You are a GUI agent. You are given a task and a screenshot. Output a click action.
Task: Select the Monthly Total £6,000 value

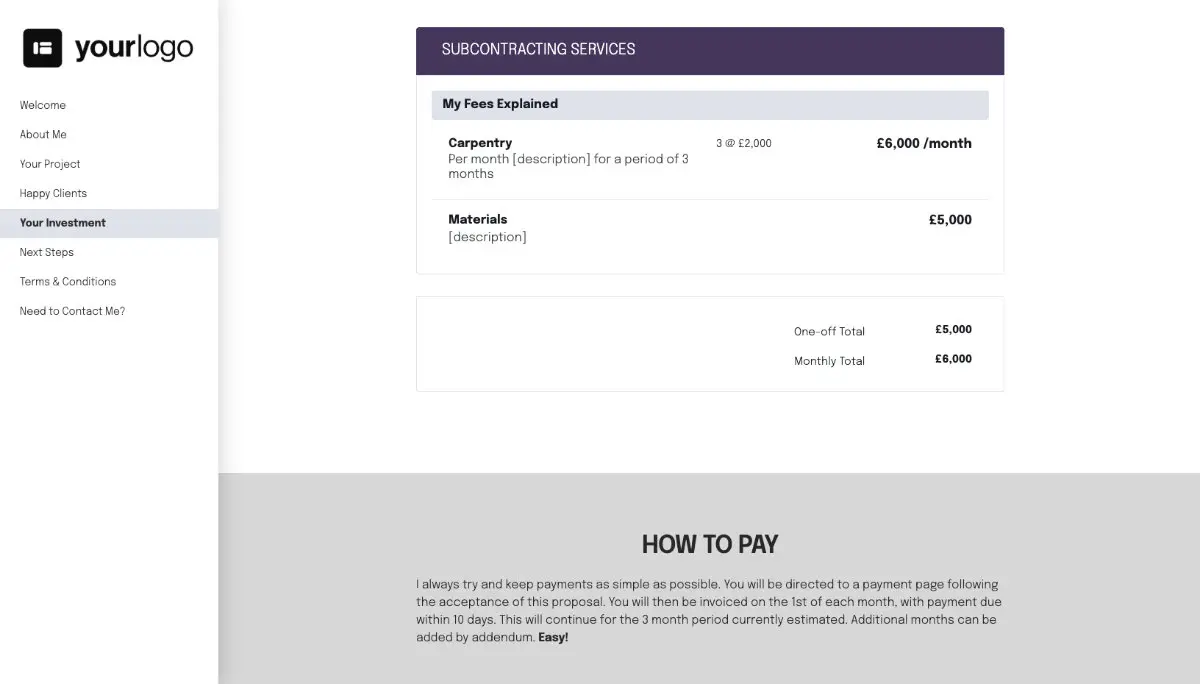tap(952, 358)
